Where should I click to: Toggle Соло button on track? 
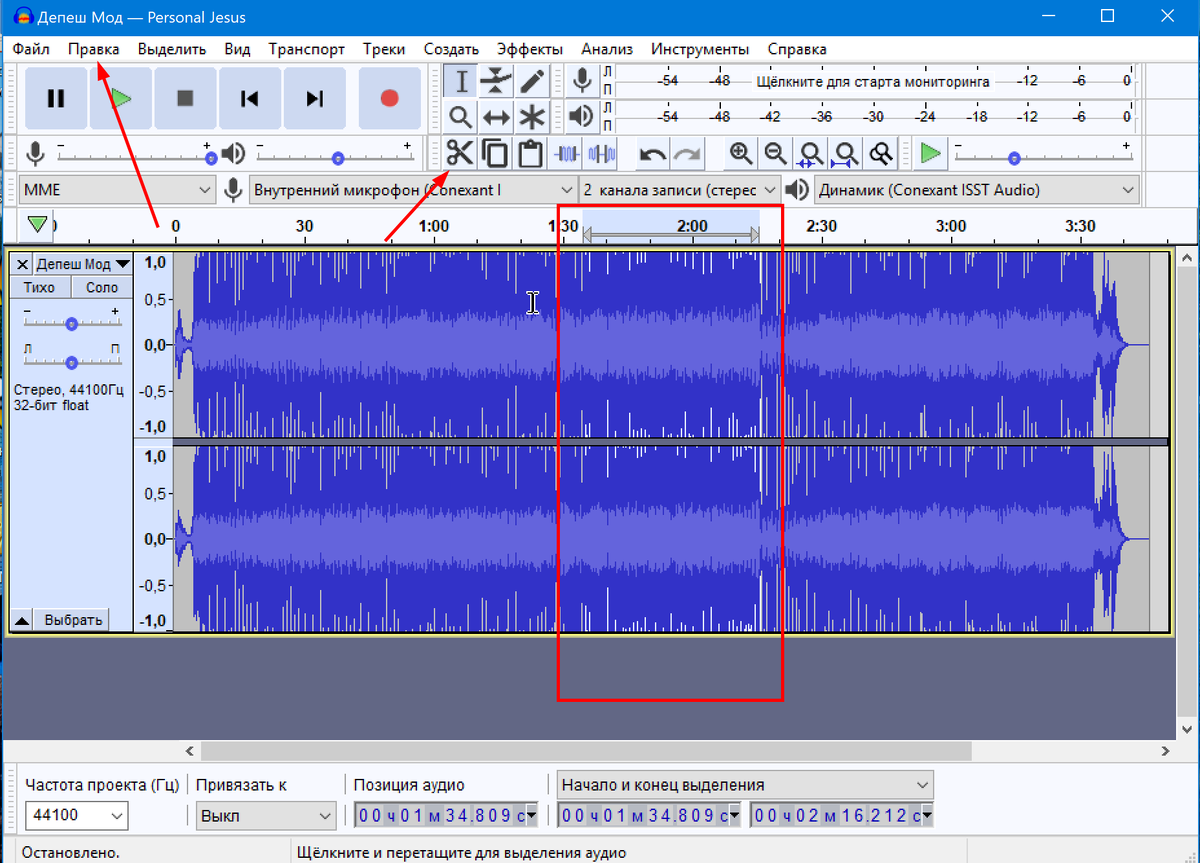pyautogui.click(x=101, y=287)
